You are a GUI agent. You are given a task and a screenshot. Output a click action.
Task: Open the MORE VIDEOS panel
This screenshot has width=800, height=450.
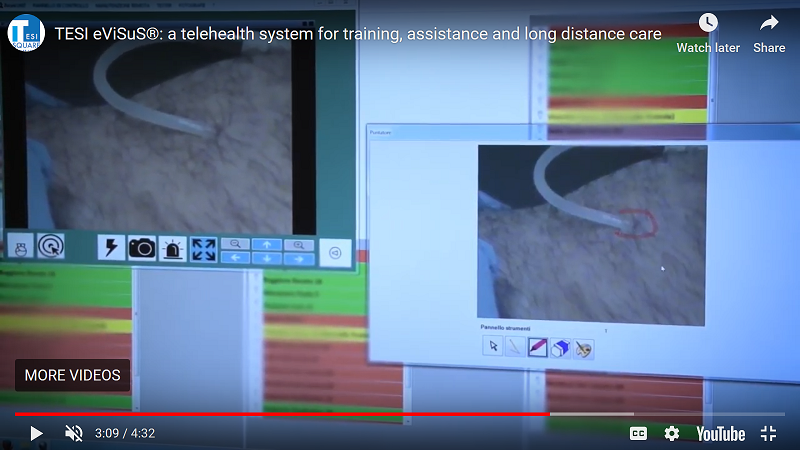[72, 375]
